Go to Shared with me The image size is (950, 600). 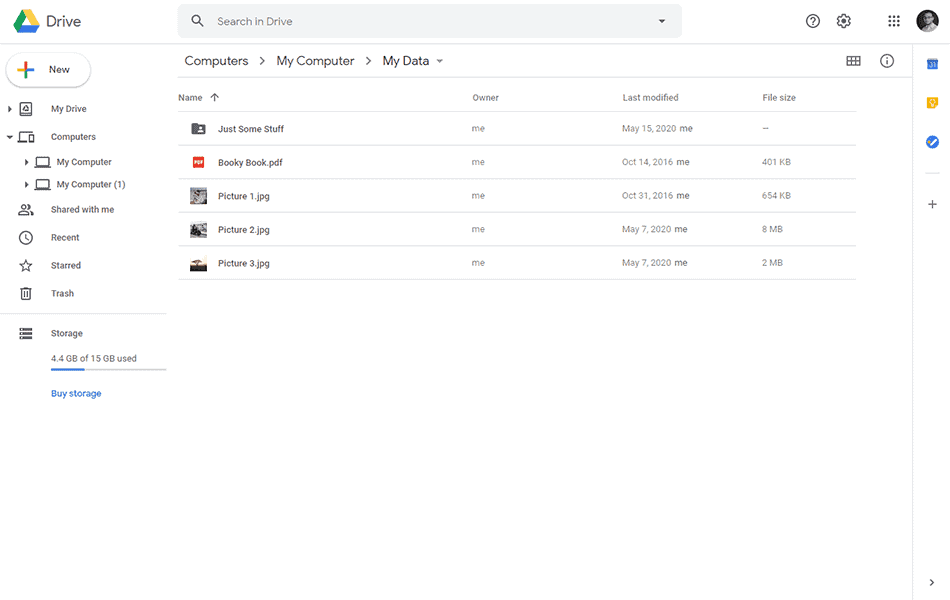coord(82,210)
